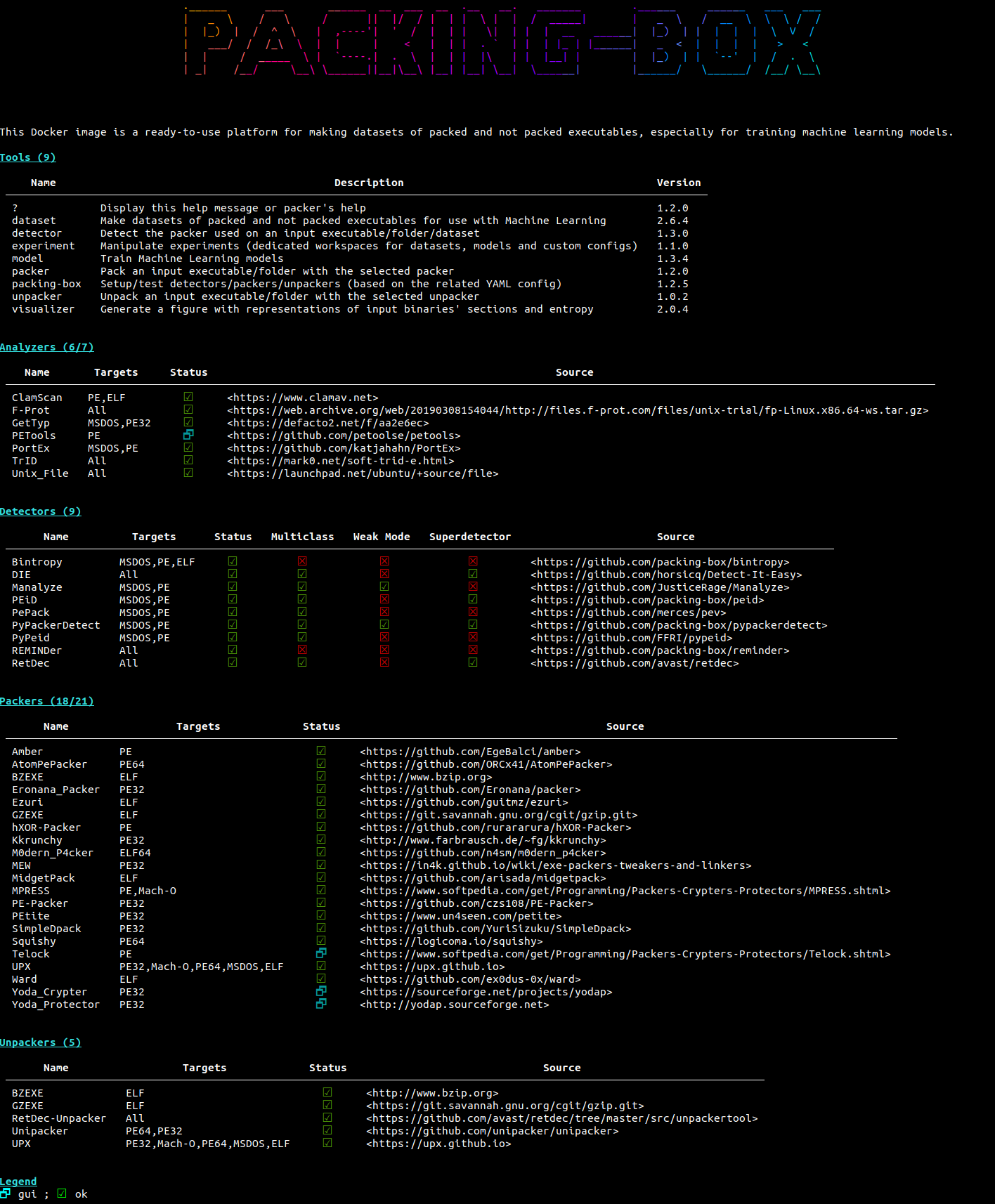The height and width of the screenshot is (1204, 995).
Task: Select MPRESS targets 'PE,Mach-O'
Action: click(148, 891)
